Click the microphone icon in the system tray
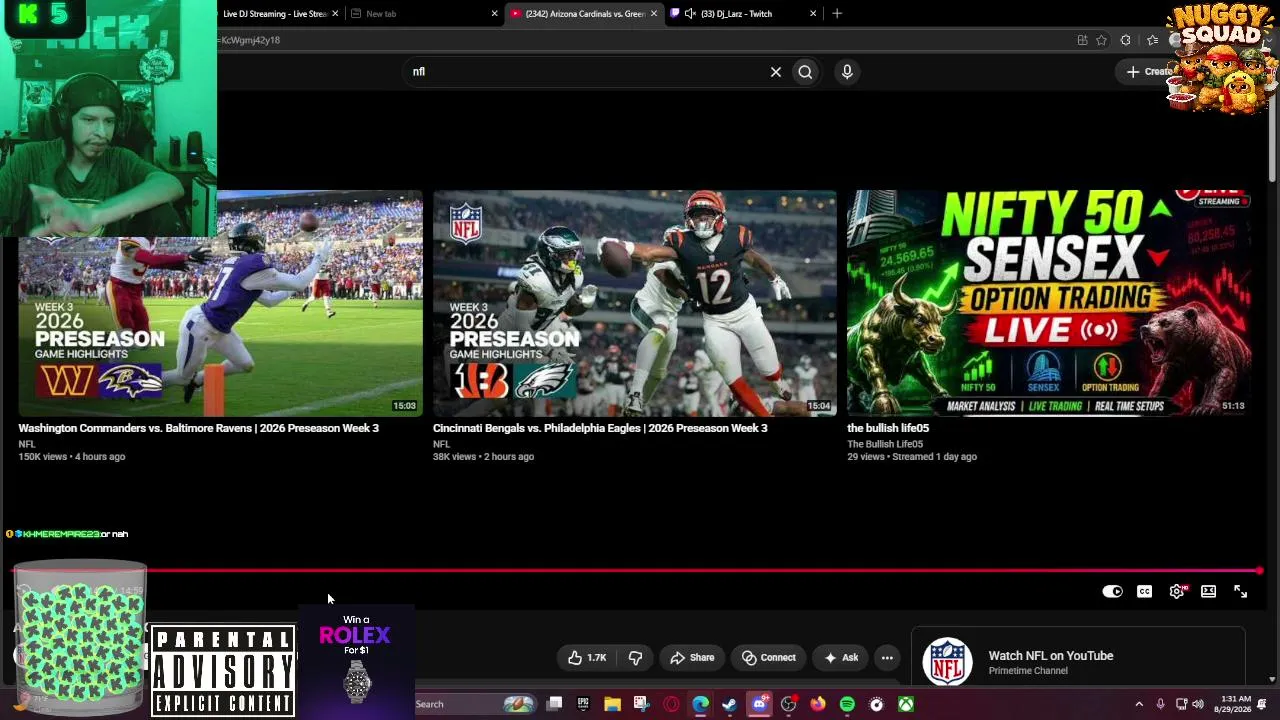The height and width of the screenshot is (720, 1280). click(x=1160, y=704)
